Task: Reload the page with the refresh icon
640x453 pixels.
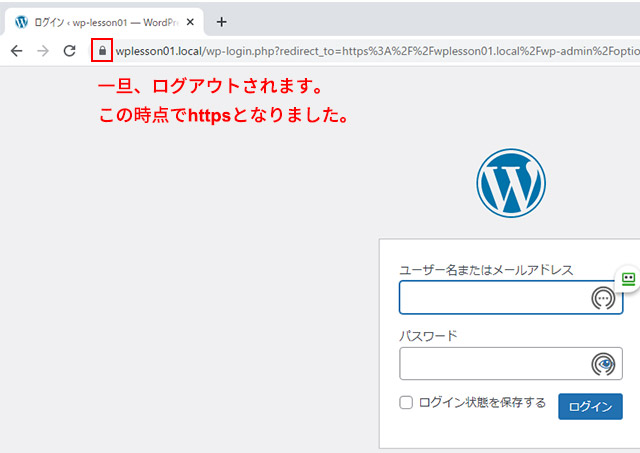Action: (x=69, y=51)
